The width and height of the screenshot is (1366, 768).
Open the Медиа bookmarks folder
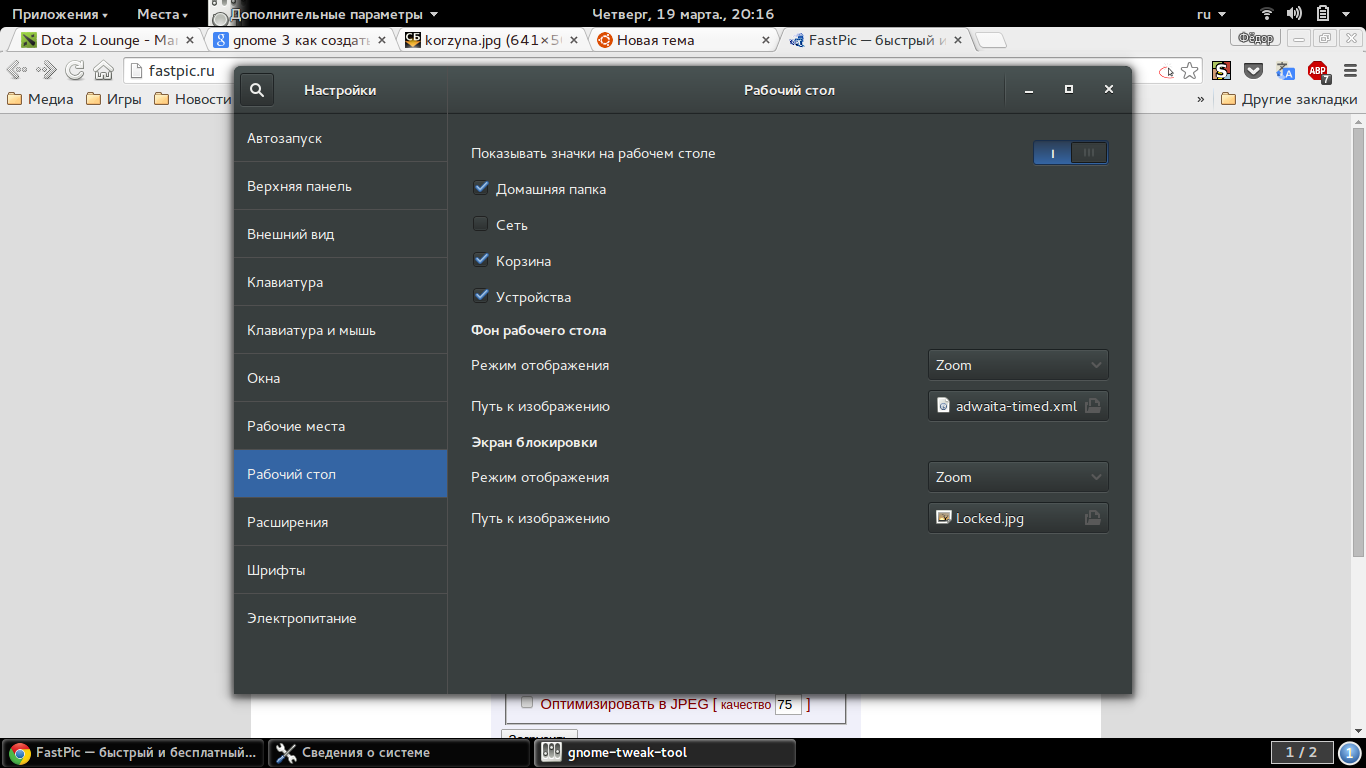(39, 99)
